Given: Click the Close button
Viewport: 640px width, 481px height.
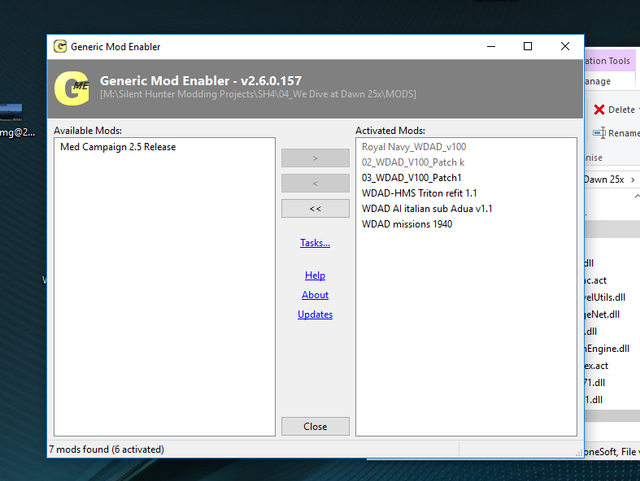Looking at the screenshot, I should [315, 426].
